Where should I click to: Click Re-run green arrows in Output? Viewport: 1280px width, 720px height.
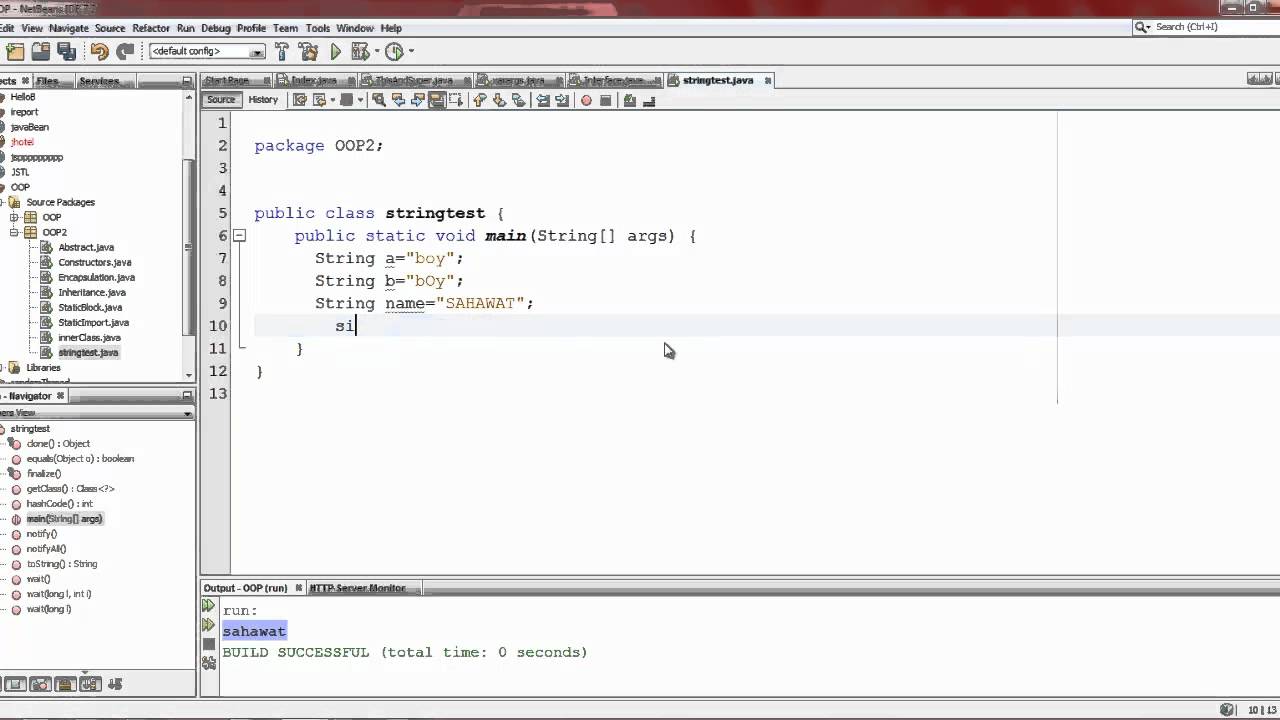[208, 606]
